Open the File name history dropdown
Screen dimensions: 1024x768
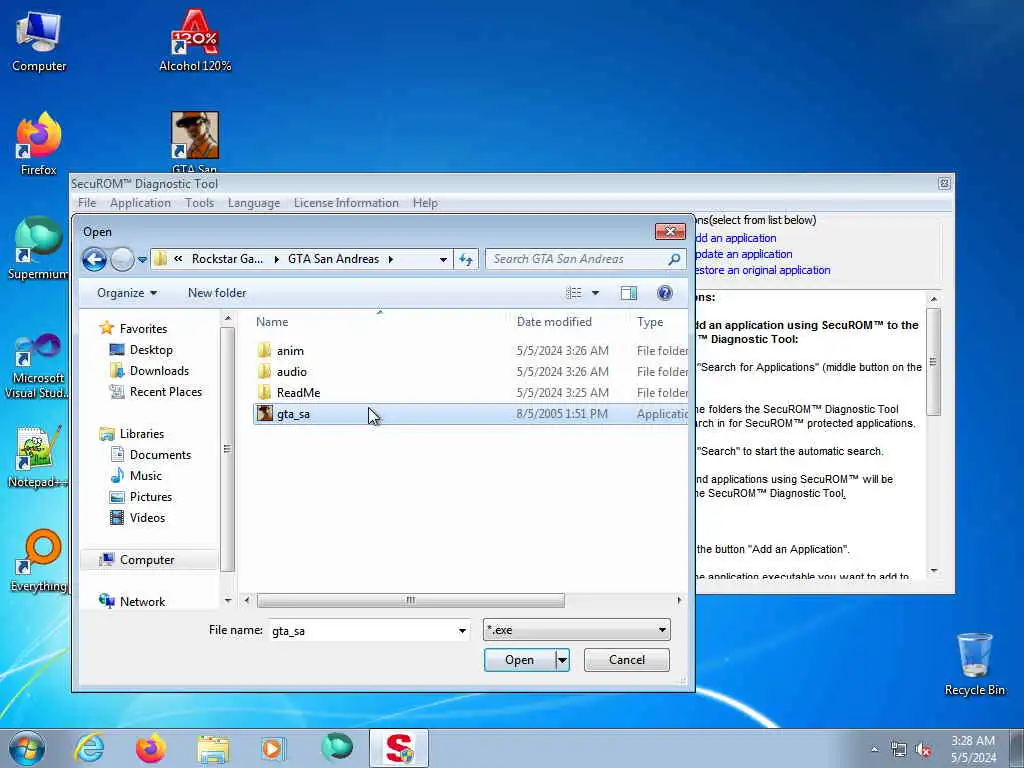[x=462, y=631]
